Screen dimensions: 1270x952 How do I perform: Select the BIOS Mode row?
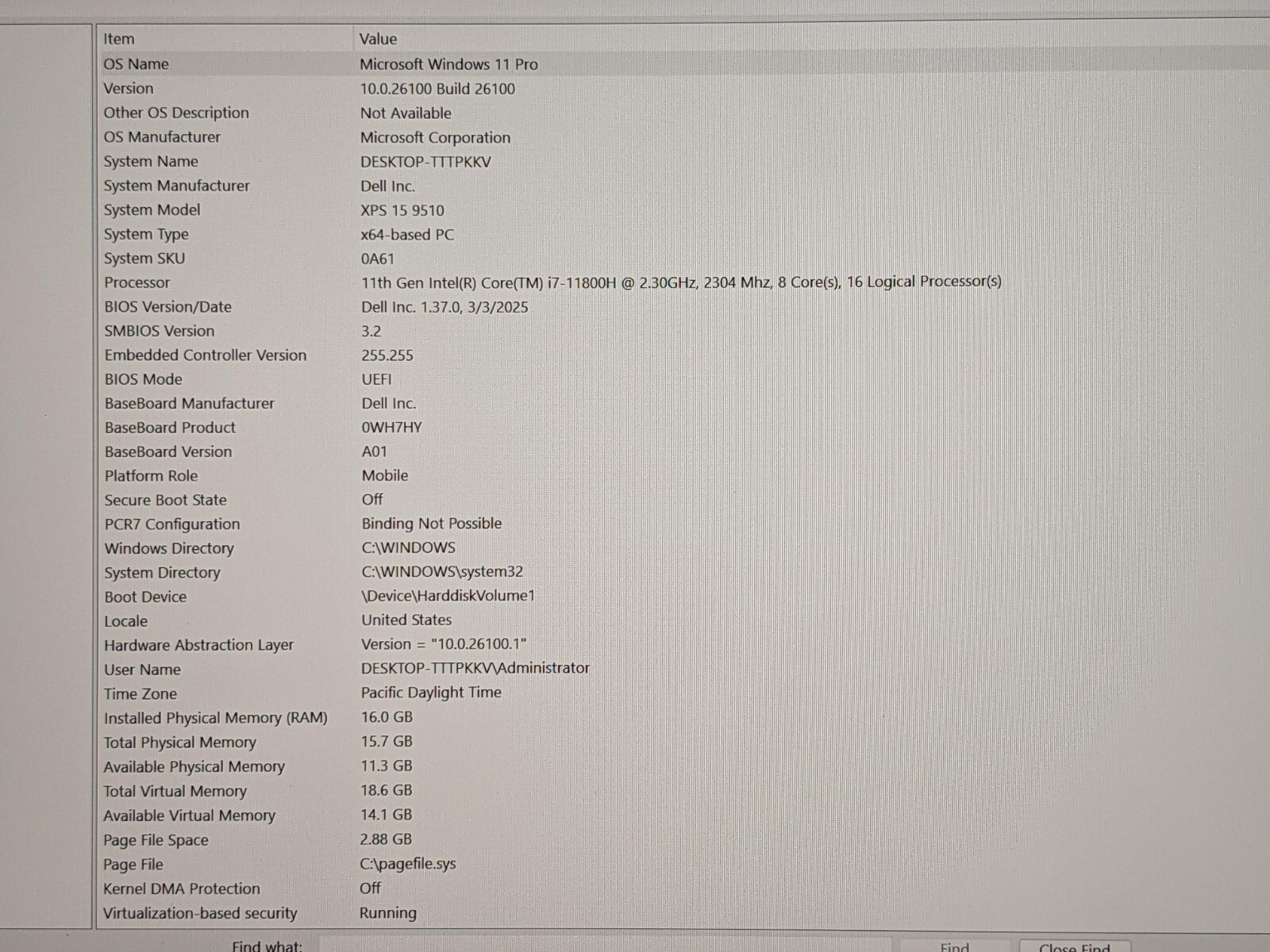683,379
